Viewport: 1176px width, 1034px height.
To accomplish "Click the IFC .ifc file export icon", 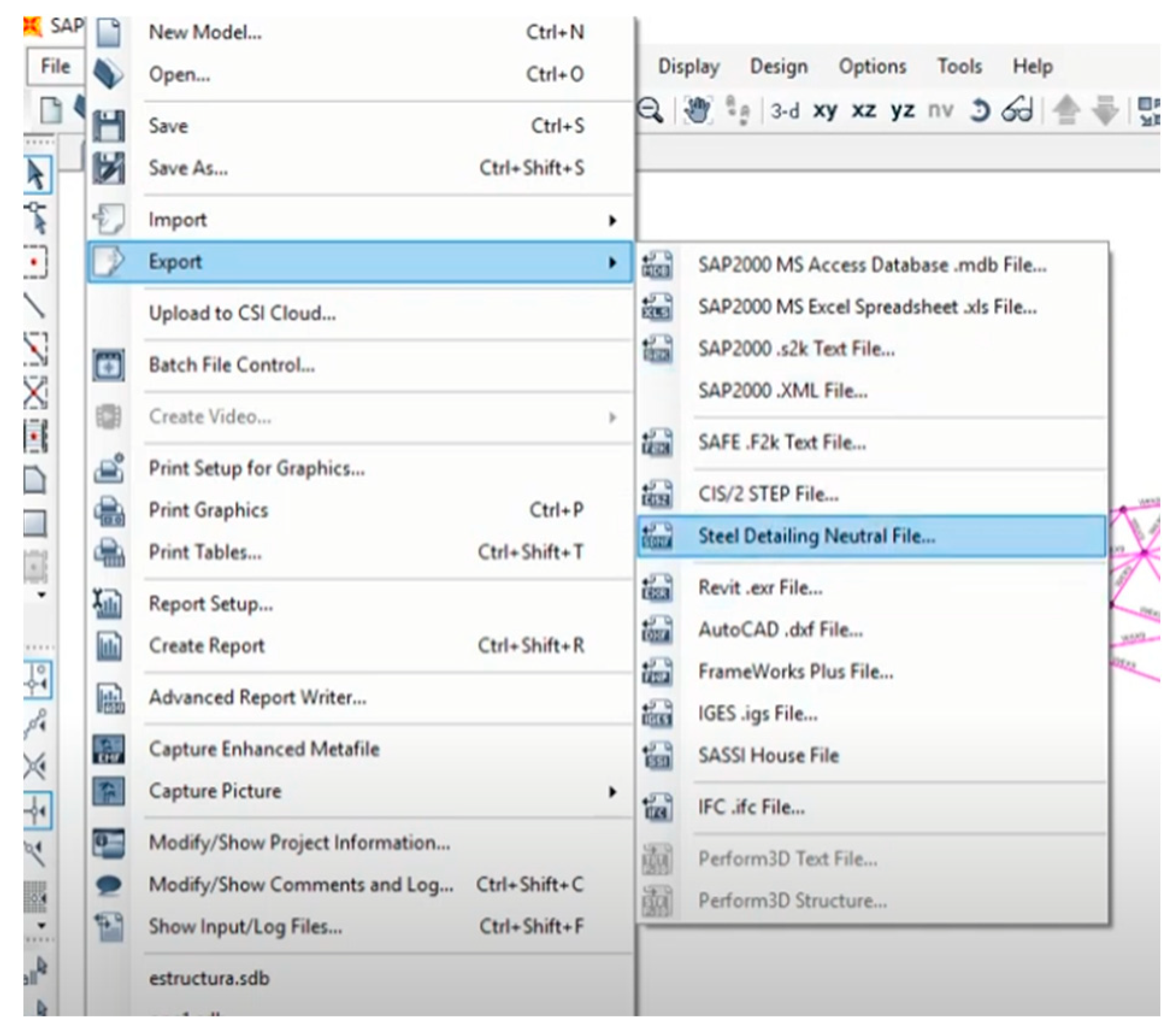I will pos(656,808).
